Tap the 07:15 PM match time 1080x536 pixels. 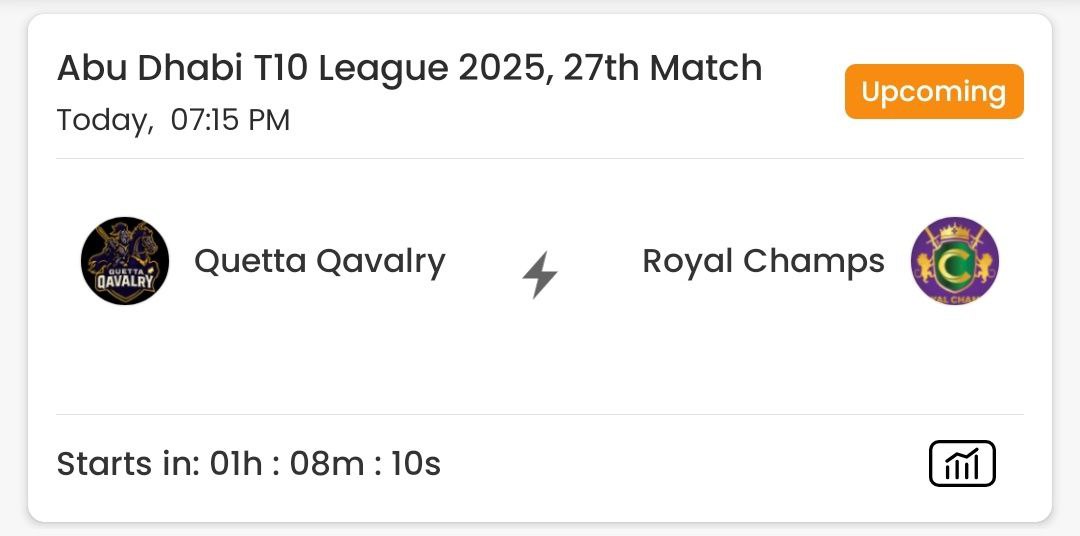pos(230,121)
